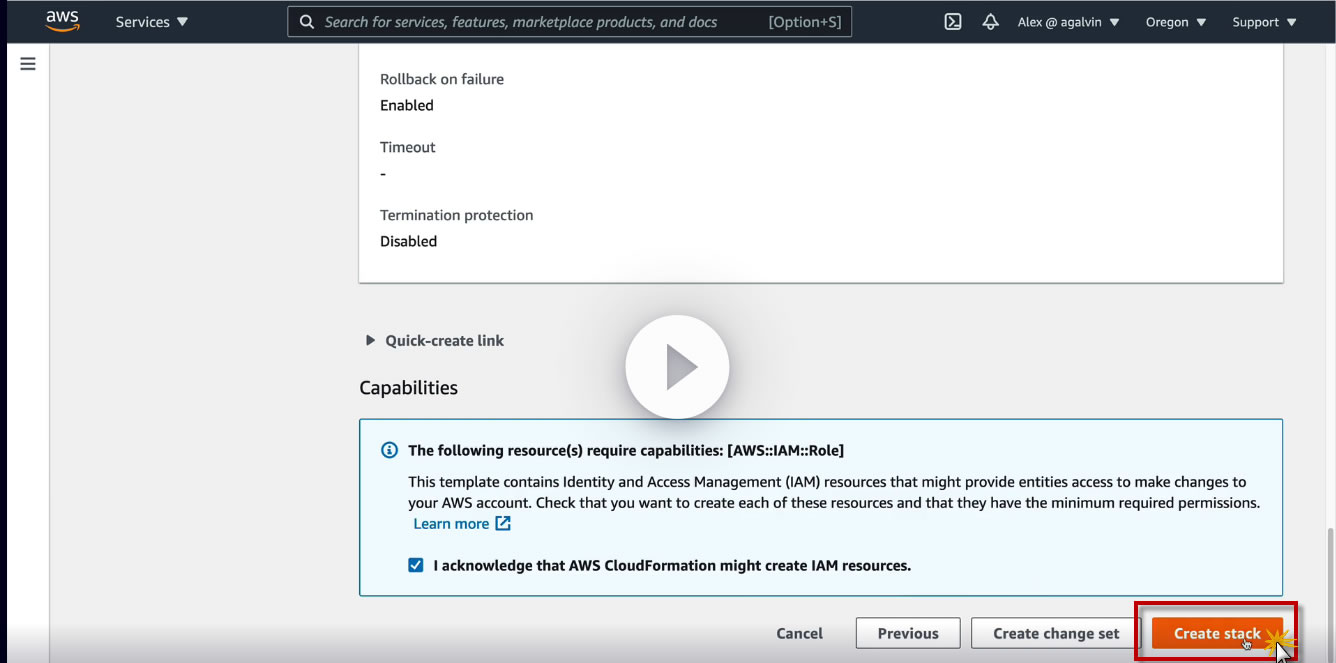Open the hamburger side navigation menu

[x=28, y=64]
